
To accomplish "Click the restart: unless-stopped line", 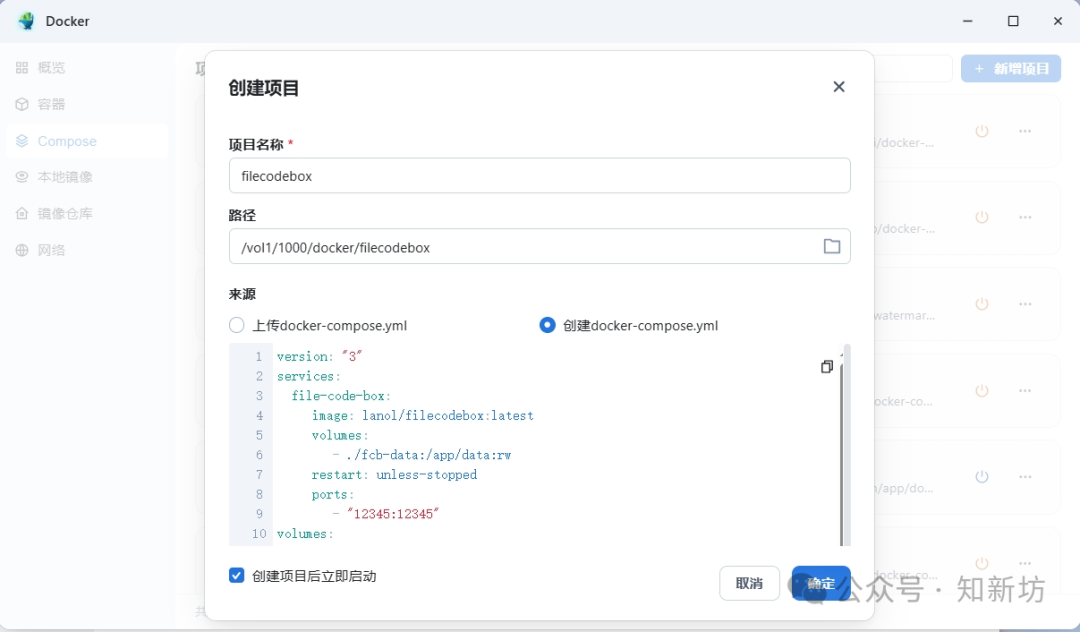I will pos(394,475).
